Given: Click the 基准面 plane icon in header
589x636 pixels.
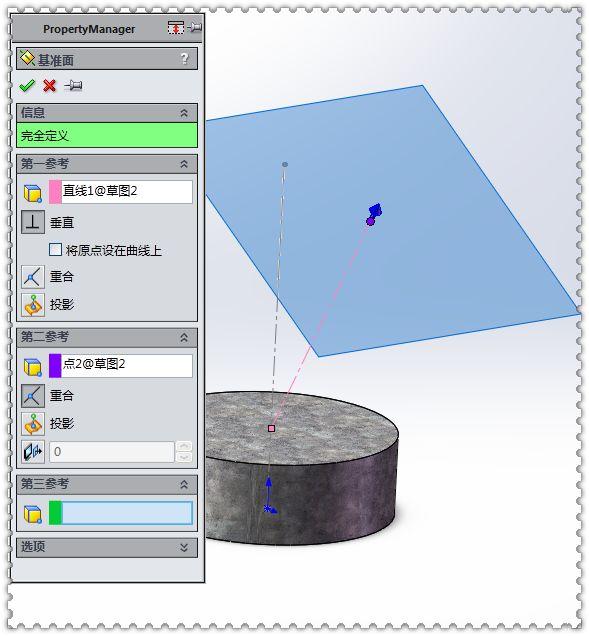Looking at the screenshot, I should click(x=28, y=59).
